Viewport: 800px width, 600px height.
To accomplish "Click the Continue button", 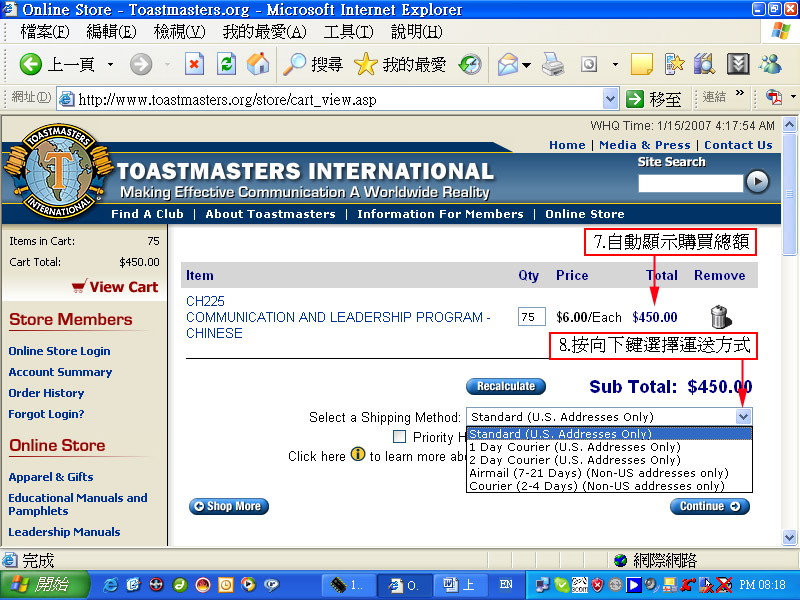I will [x=709, y=507].
